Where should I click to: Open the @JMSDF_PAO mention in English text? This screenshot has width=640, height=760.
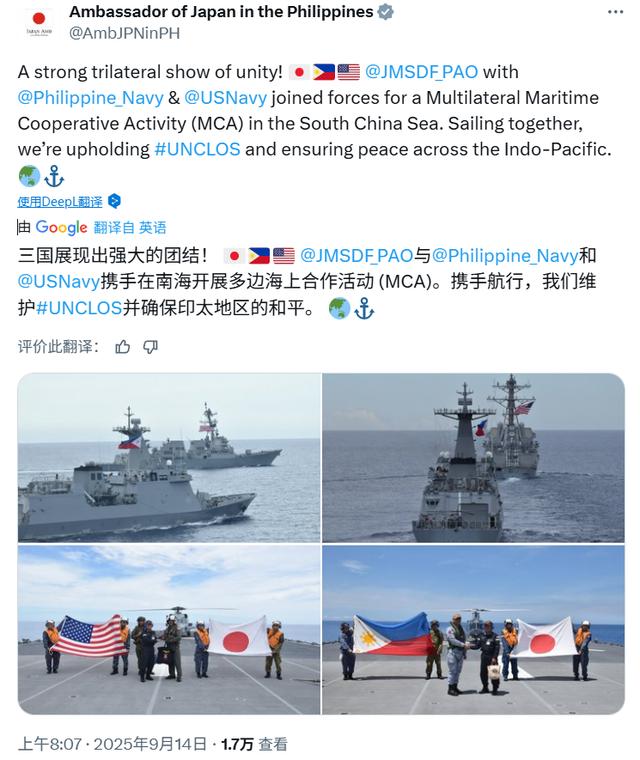coord(421,72)
